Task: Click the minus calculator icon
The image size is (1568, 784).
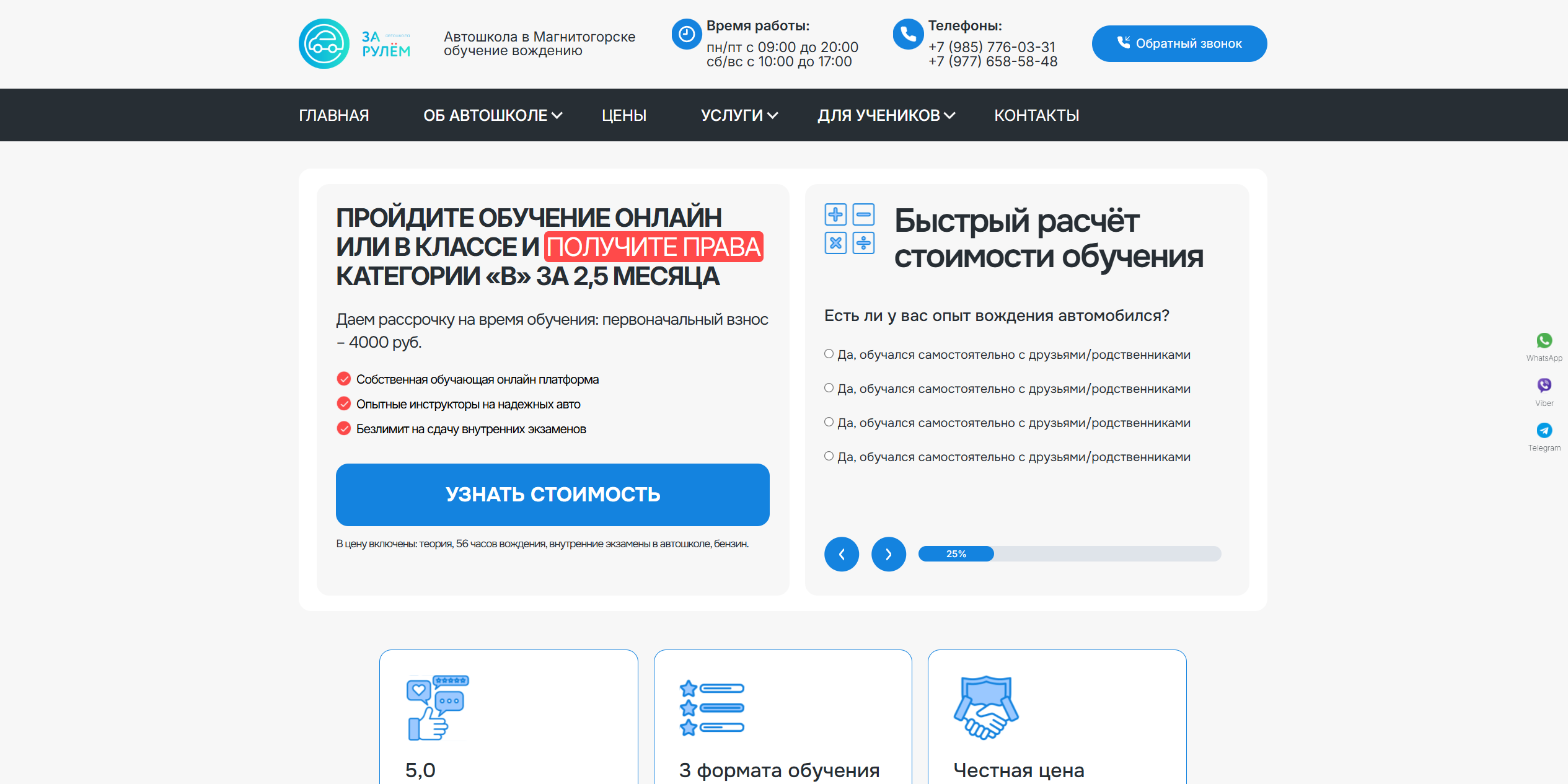Action: pyautogui.click(x=863, y=214)
